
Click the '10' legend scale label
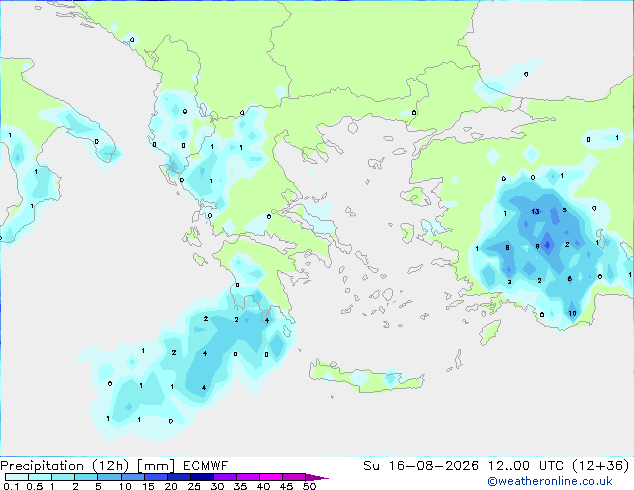click(x=125, y=486)
